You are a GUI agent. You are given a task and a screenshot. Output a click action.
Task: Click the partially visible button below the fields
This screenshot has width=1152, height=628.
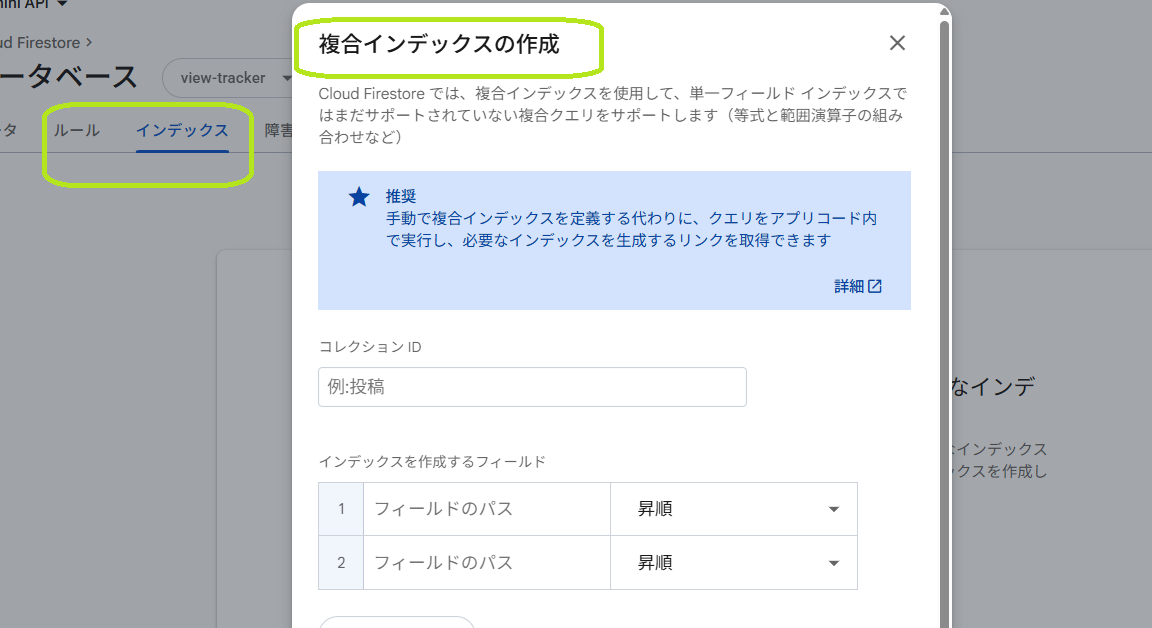coord(396,624)
